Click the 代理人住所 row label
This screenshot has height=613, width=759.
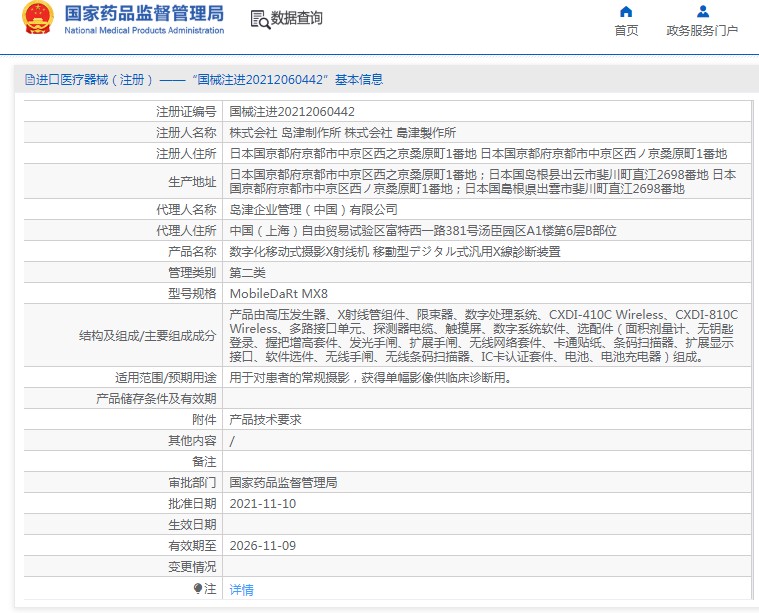pyautogui.click(x=186, y=230)
